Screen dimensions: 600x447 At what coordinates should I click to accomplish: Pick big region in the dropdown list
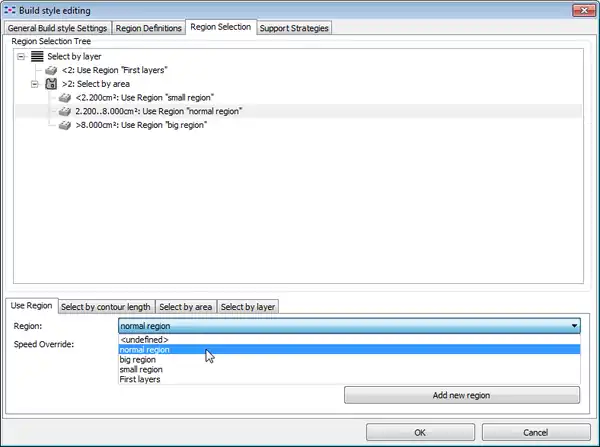pos(139,359)
